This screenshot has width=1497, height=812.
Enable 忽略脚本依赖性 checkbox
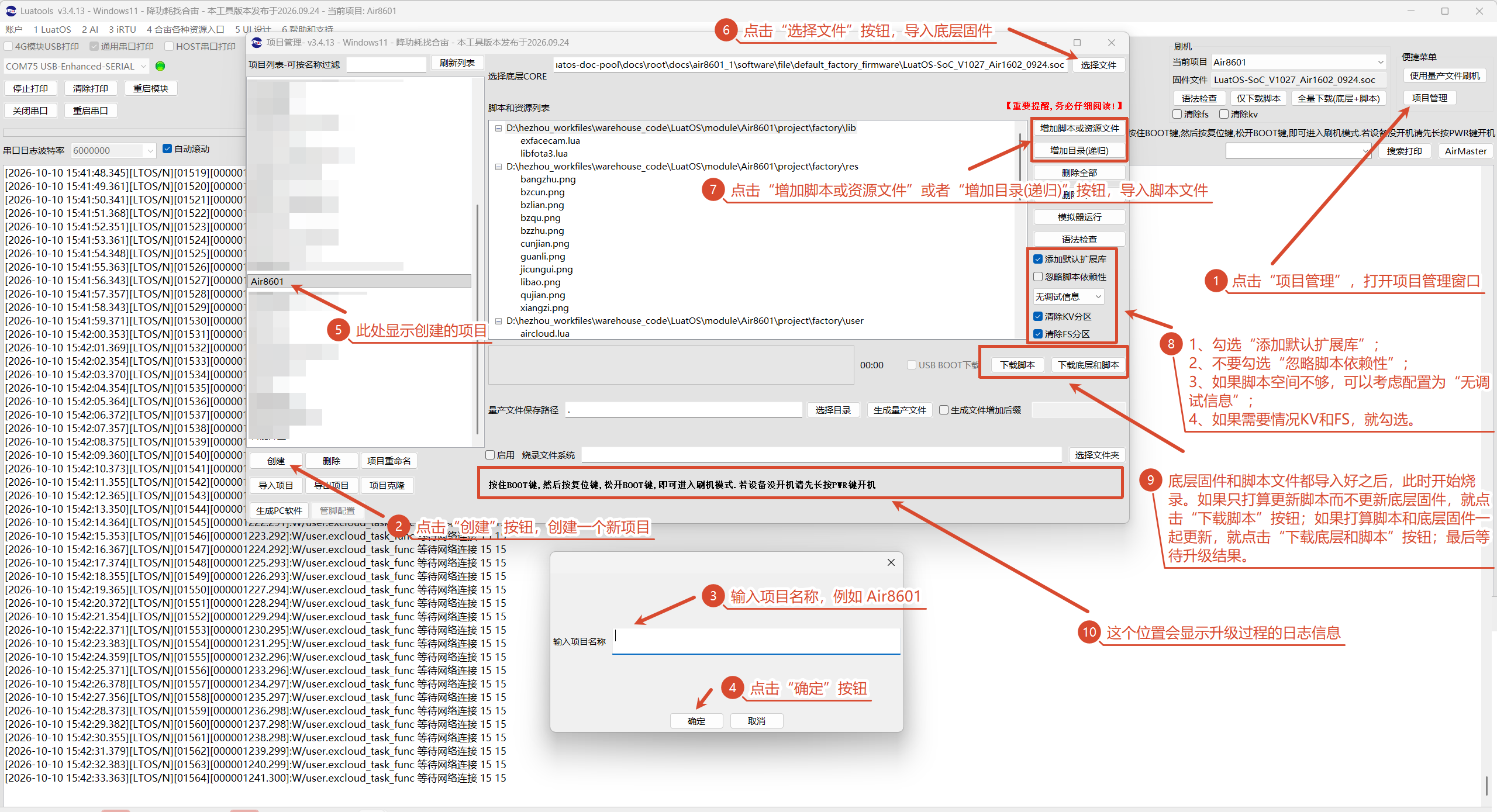tap(1038, 277)
